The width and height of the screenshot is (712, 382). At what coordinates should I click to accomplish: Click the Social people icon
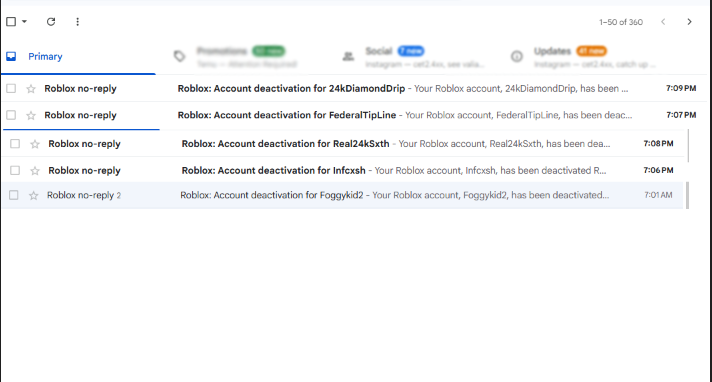click(x=348, y=56)
